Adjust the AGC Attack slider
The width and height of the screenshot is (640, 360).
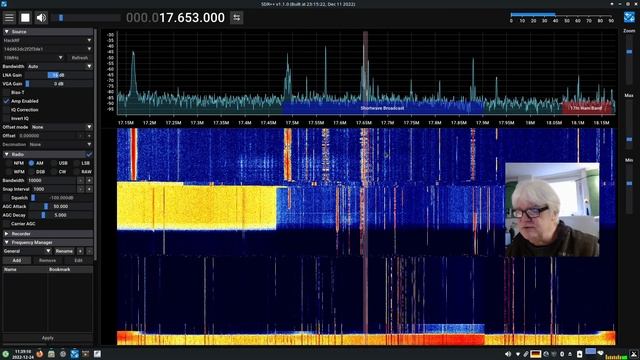[61, 207]
